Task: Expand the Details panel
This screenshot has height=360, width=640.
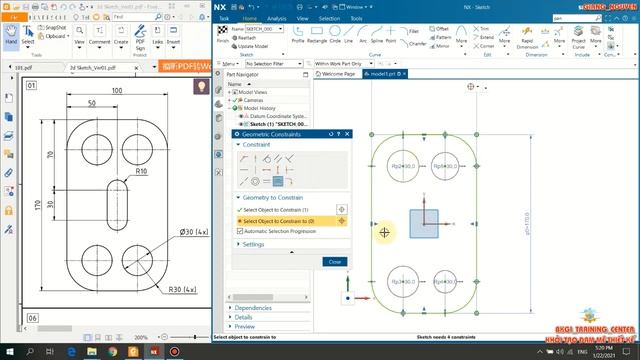Action: (230, 317)
